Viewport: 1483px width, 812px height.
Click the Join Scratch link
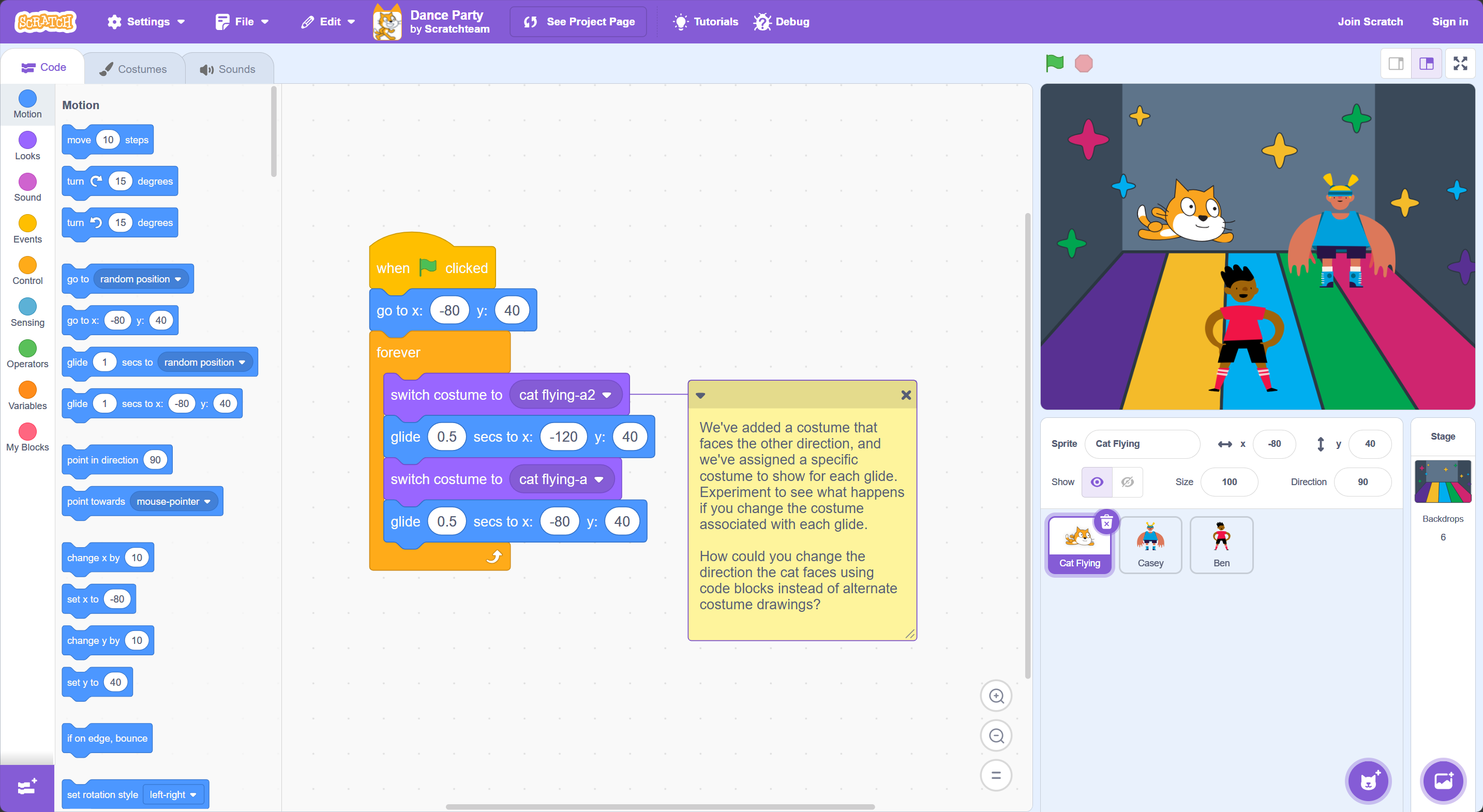click(x=1370, y=22)
